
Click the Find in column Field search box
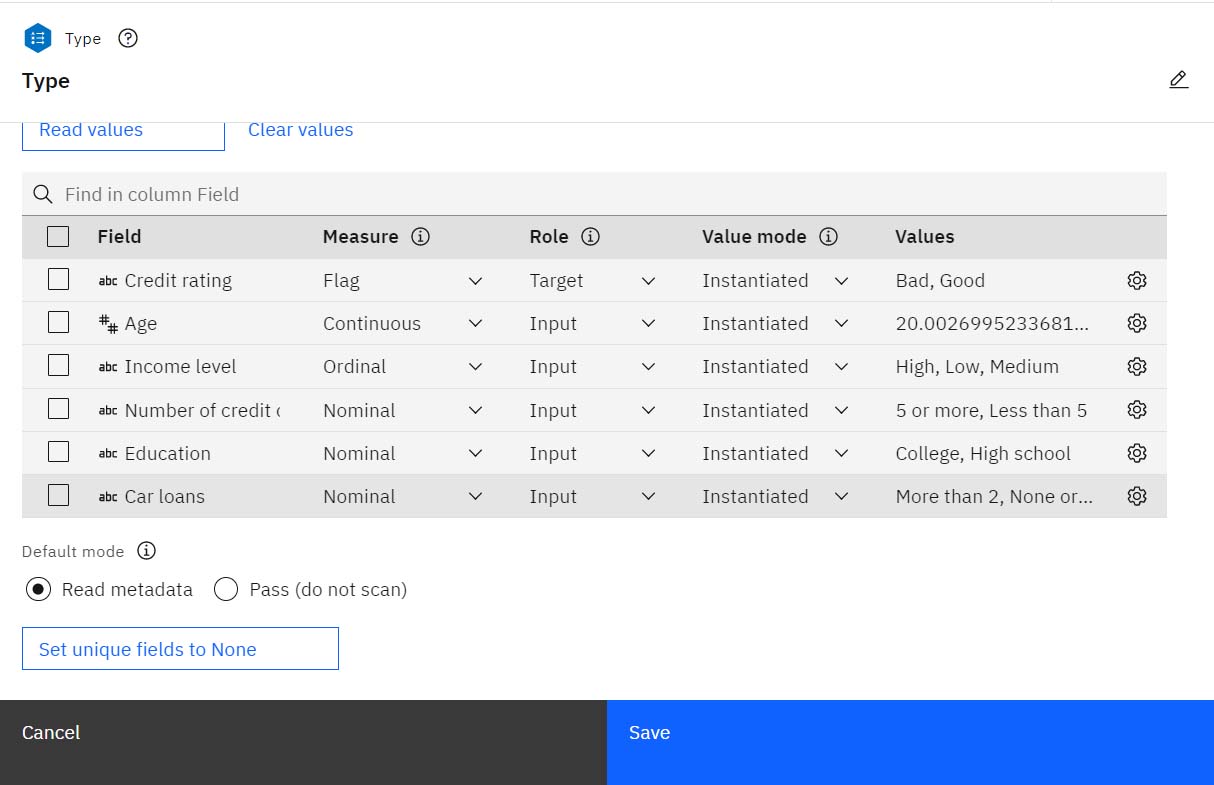594,194
